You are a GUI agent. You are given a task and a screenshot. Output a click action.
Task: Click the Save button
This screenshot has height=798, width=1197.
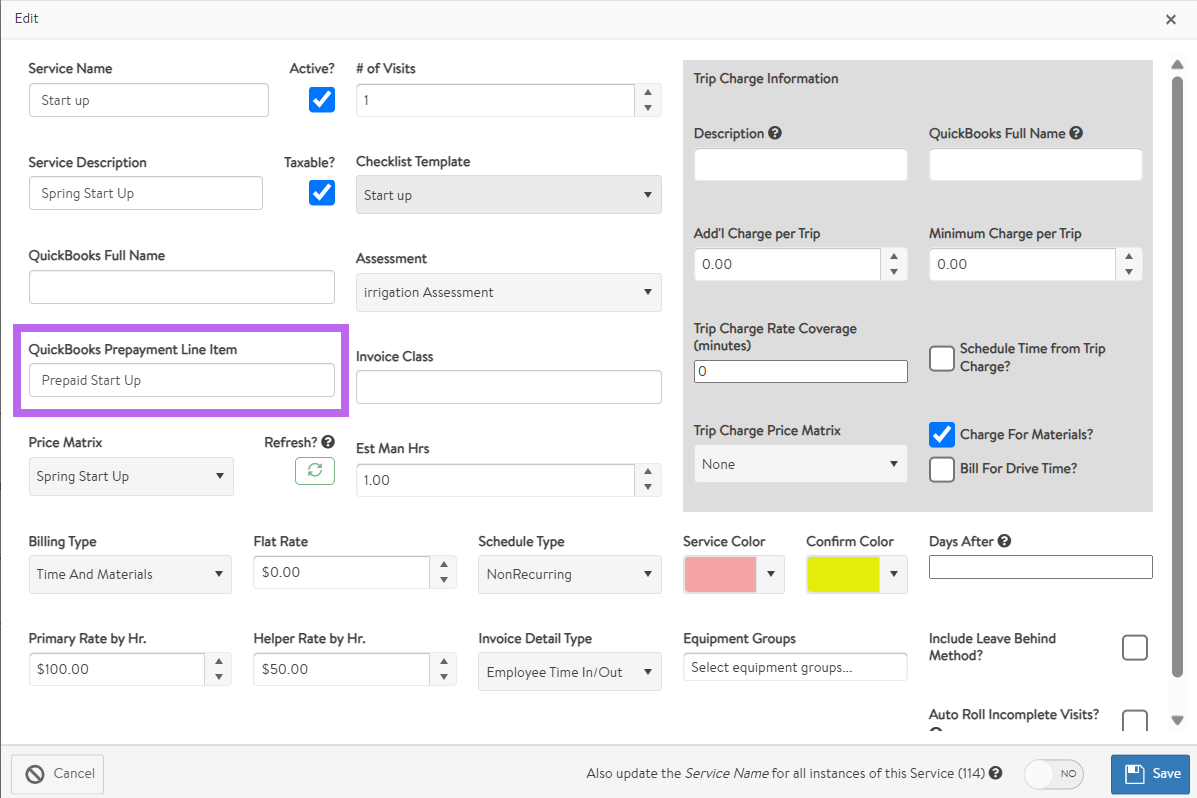[x=1150, y=773]
